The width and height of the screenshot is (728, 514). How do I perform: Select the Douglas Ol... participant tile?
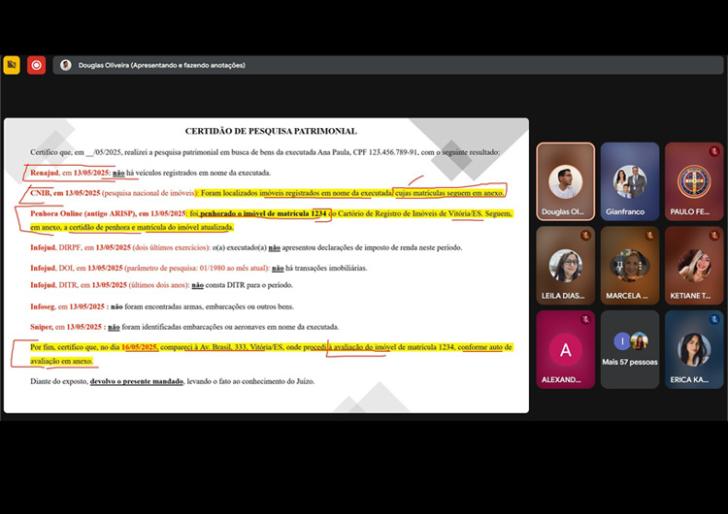point(565,181)
